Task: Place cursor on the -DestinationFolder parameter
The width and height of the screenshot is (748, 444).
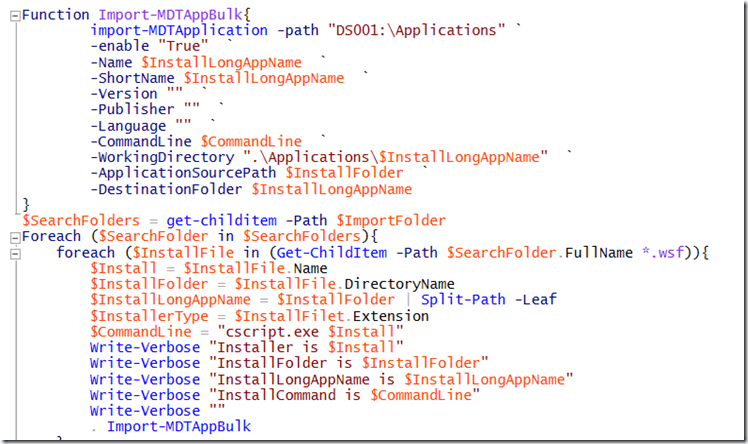Action: pos(168,189)
